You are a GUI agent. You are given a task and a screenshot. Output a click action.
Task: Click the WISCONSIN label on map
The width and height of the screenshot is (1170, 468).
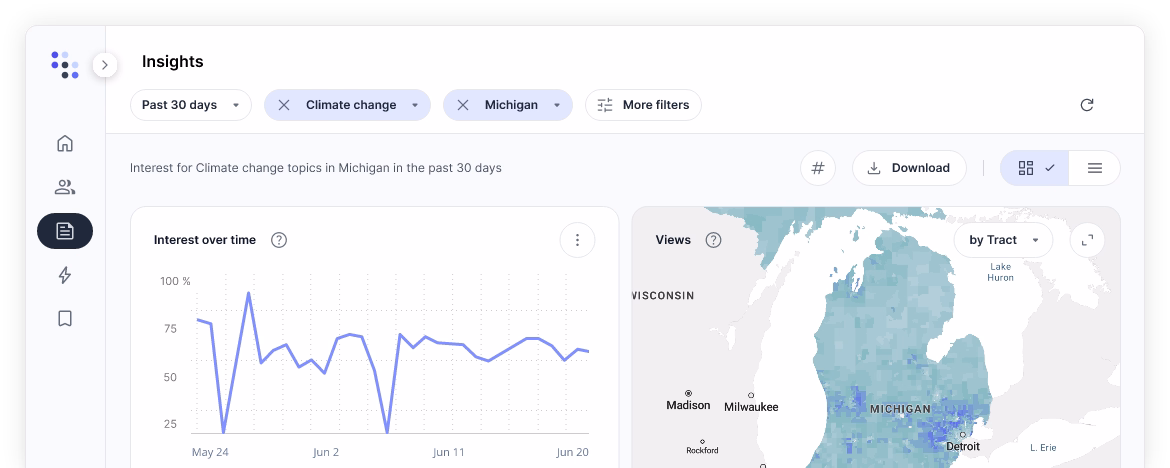(663, 296)
